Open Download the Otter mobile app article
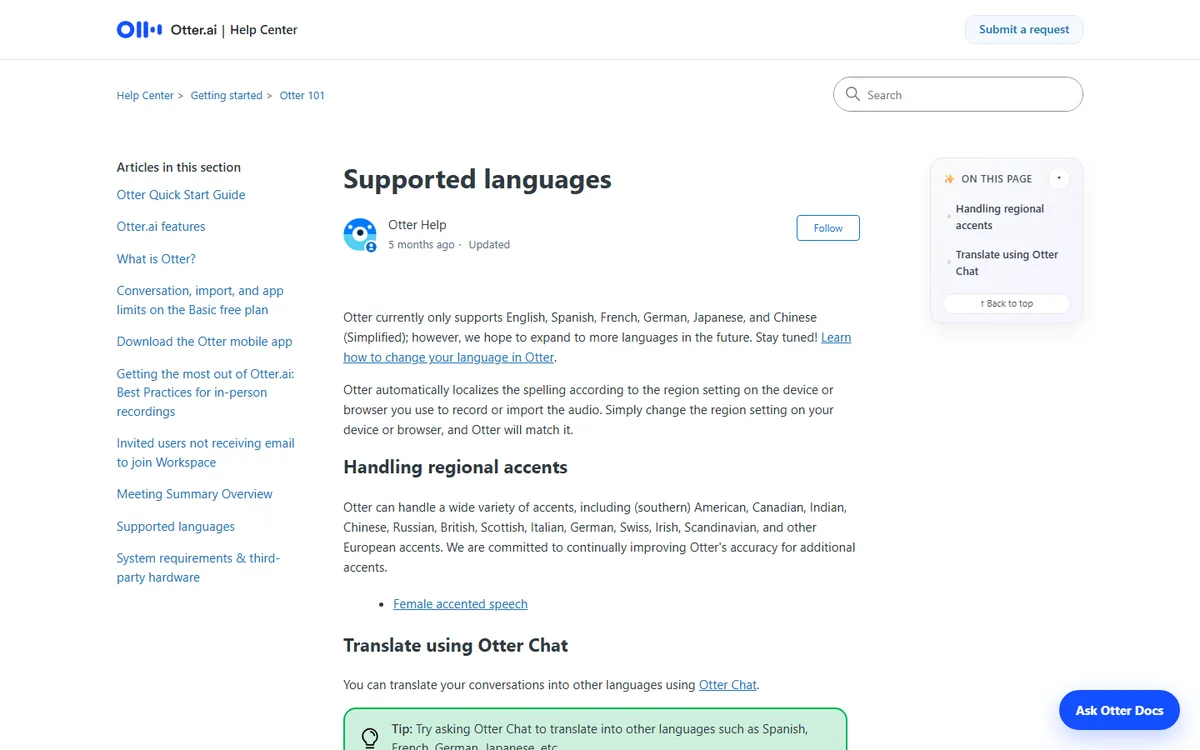The height and width of the screenshot is (750, 1200). coord(204,341)
